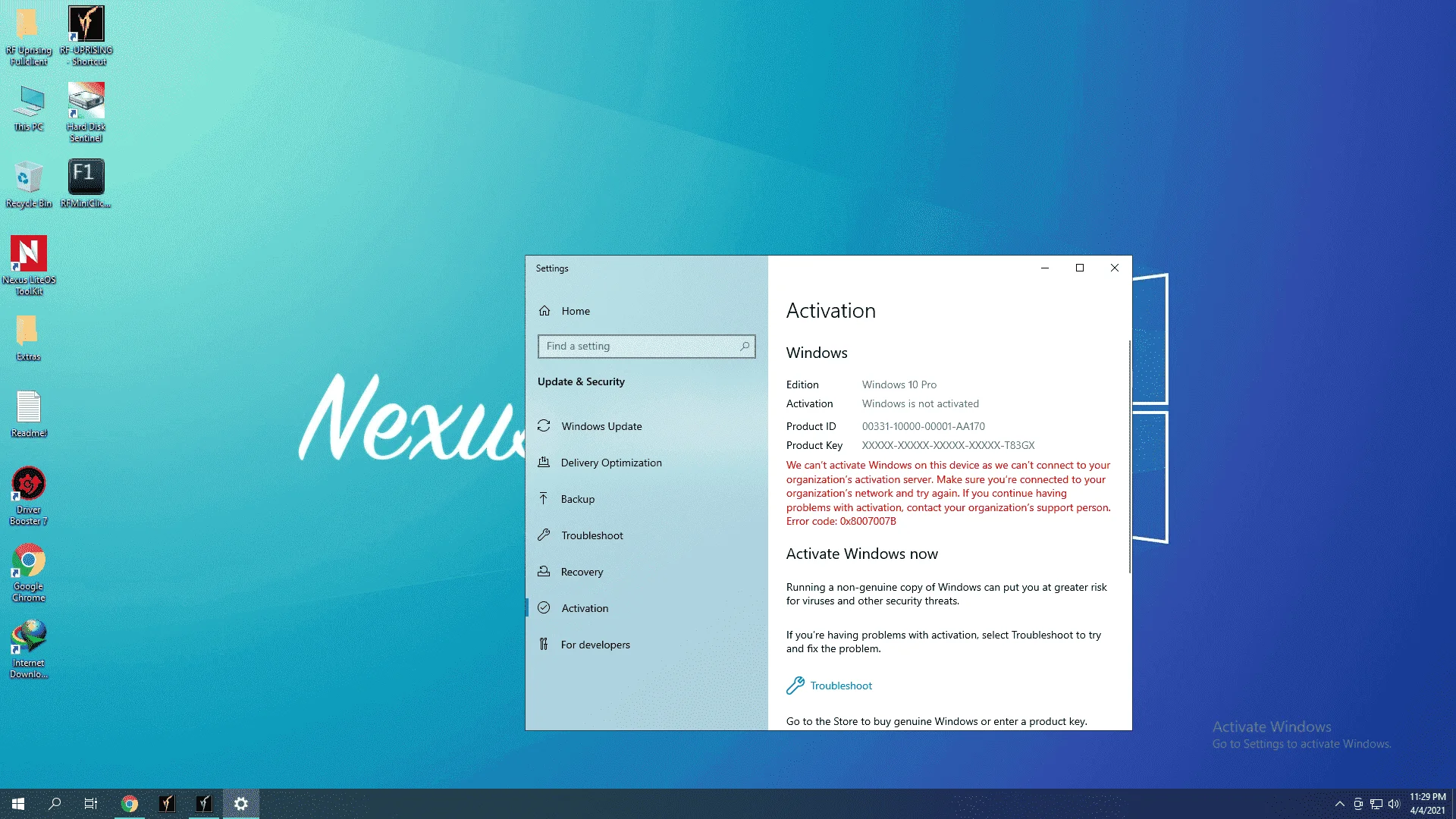Select This PC desktop icon
The width and height of the screenshot is (1456, 819).
29,108
